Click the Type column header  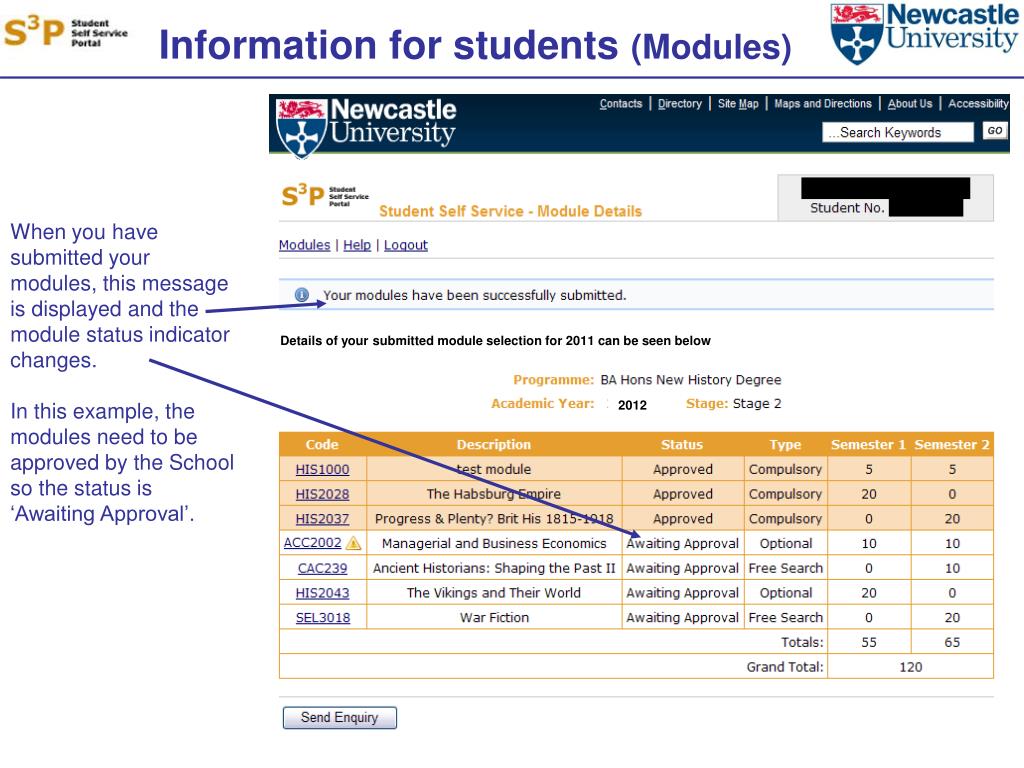(x=785, y=444)
